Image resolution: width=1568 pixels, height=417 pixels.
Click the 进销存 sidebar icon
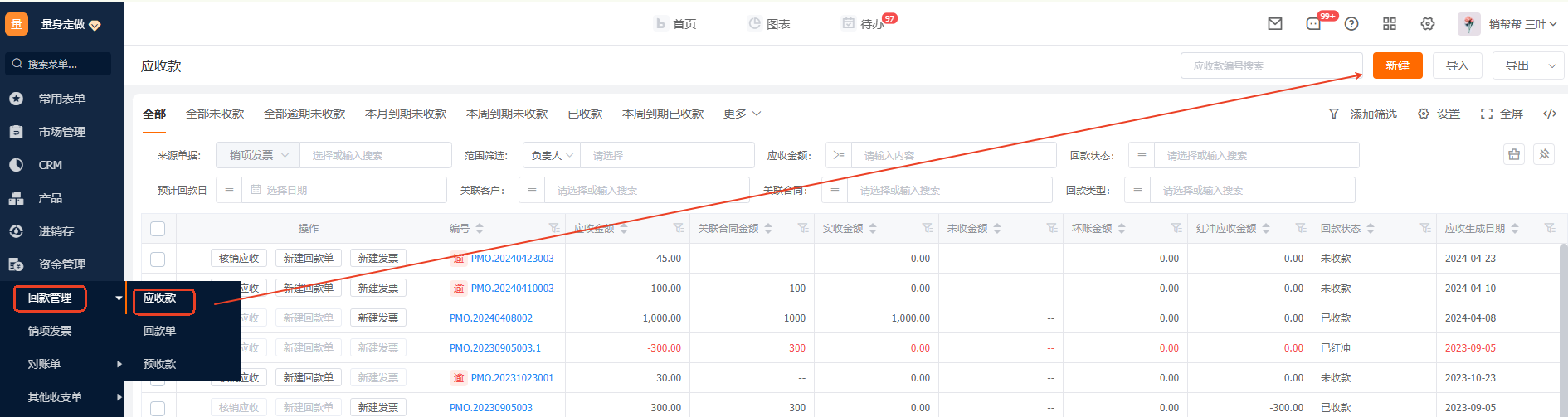(16, 231)
